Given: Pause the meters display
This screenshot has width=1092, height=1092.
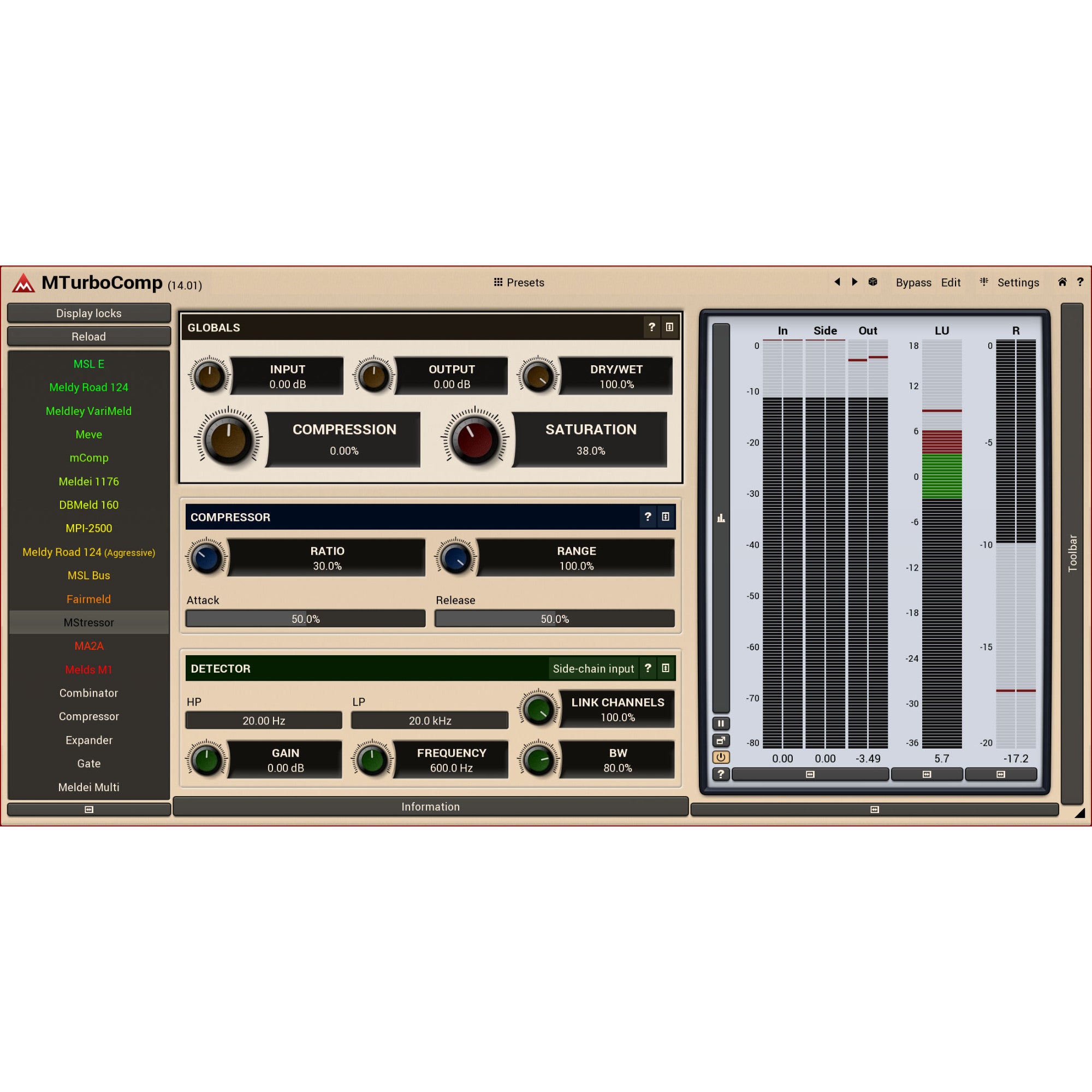Looking at the screenshot, I should click(721, 723).
